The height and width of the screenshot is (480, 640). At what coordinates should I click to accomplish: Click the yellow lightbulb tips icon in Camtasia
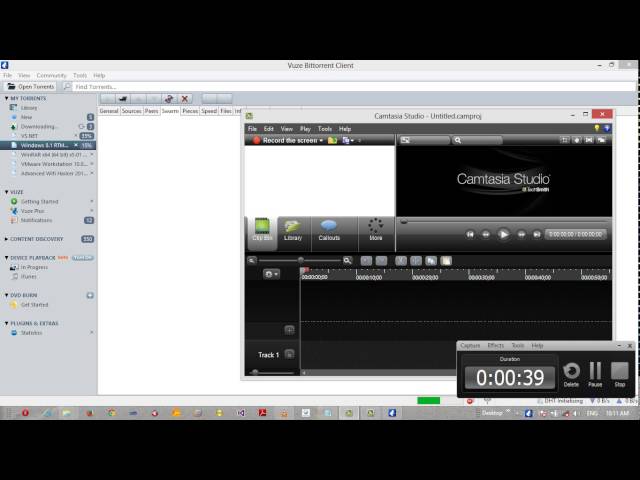tap(597, 129)
